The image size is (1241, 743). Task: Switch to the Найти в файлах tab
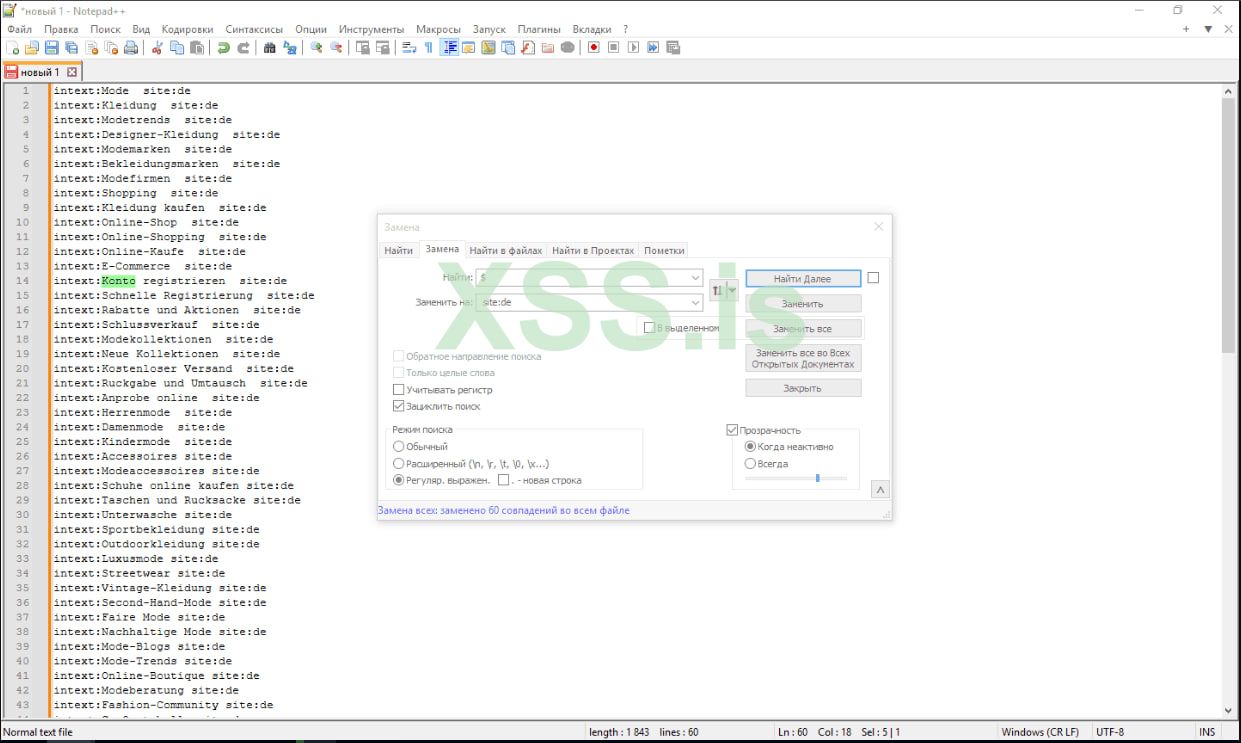pos(506,250)
